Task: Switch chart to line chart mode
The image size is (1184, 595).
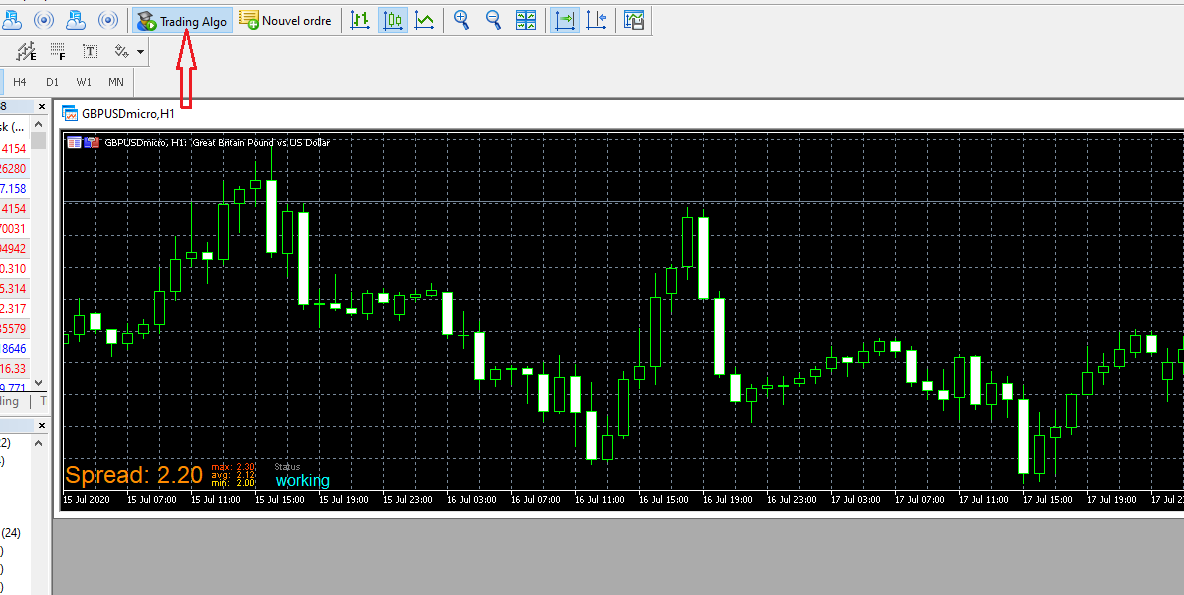Action: coord(424,21)
